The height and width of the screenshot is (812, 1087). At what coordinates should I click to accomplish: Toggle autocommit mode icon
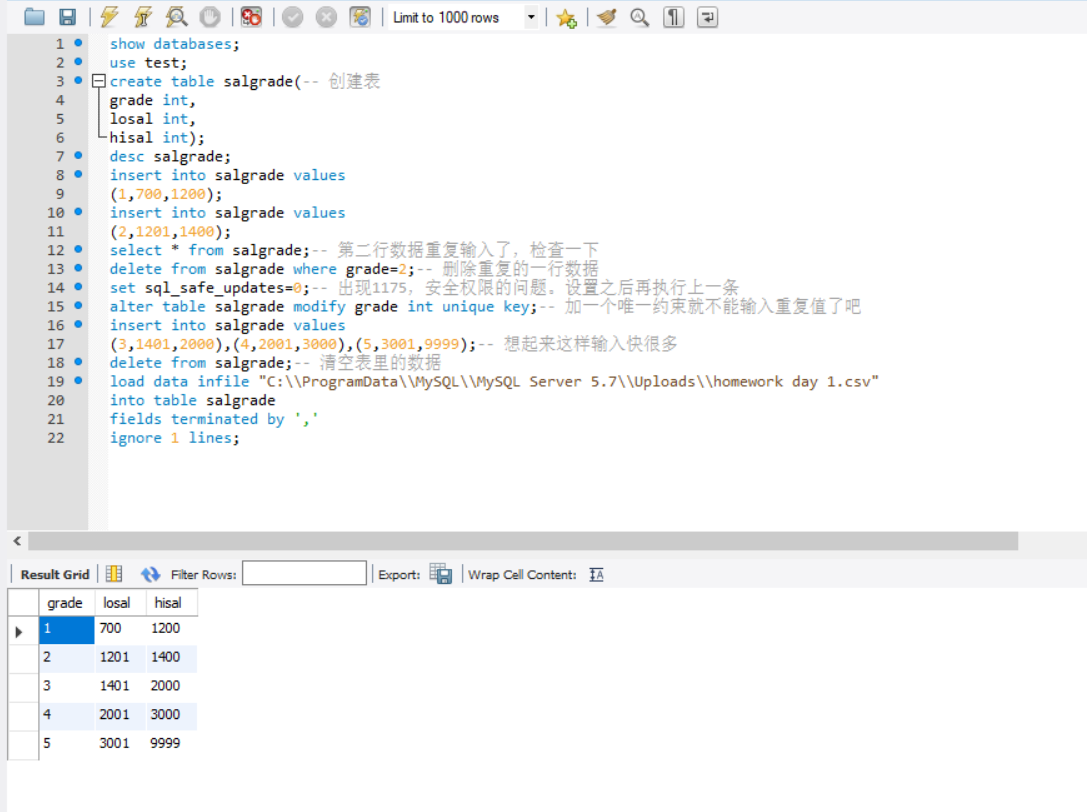point(360,17)
